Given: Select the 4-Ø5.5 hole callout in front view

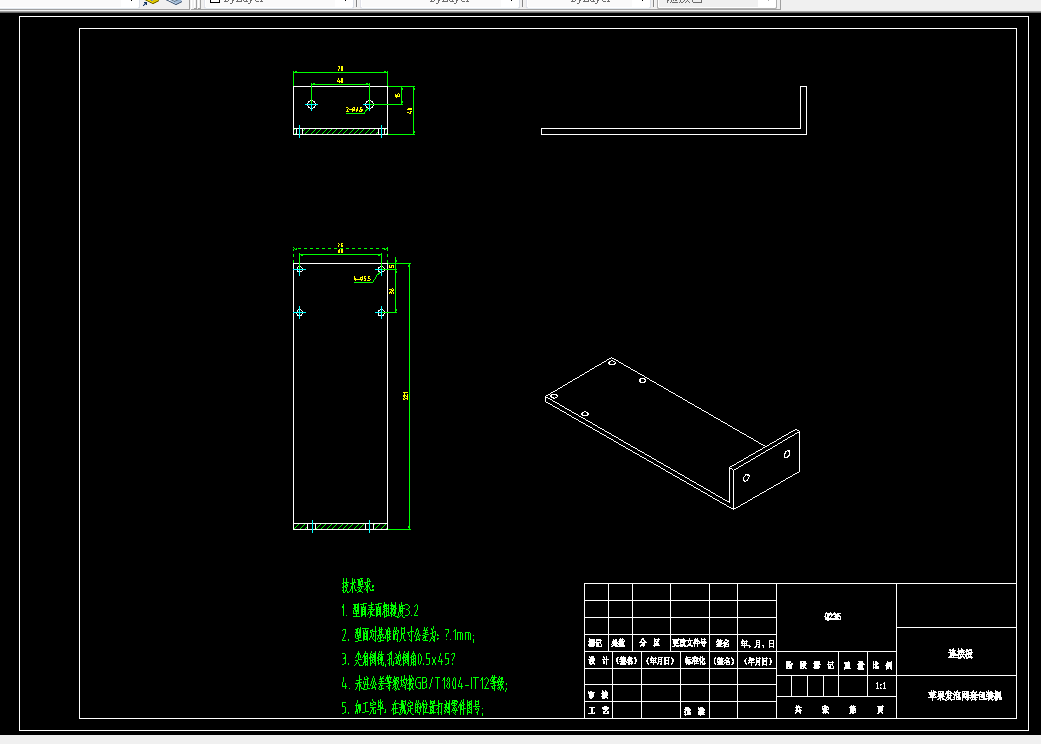Looking at the screenshot, I should click(362, 279).
